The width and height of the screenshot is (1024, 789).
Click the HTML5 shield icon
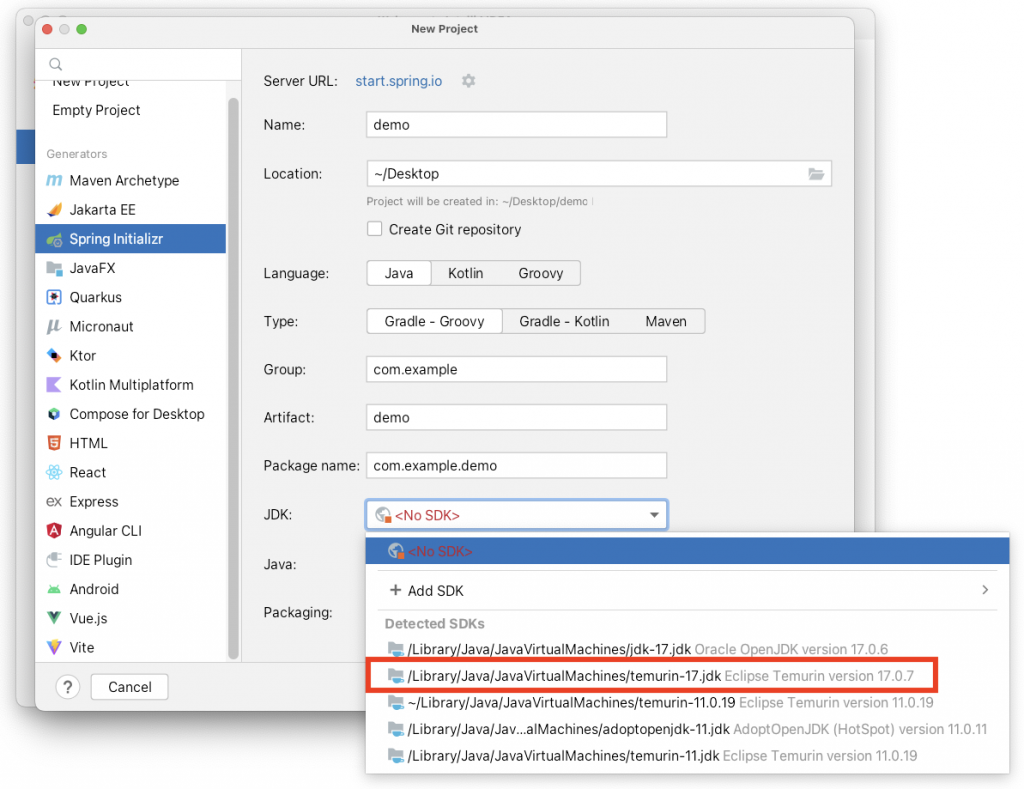[x=54, y=443]
